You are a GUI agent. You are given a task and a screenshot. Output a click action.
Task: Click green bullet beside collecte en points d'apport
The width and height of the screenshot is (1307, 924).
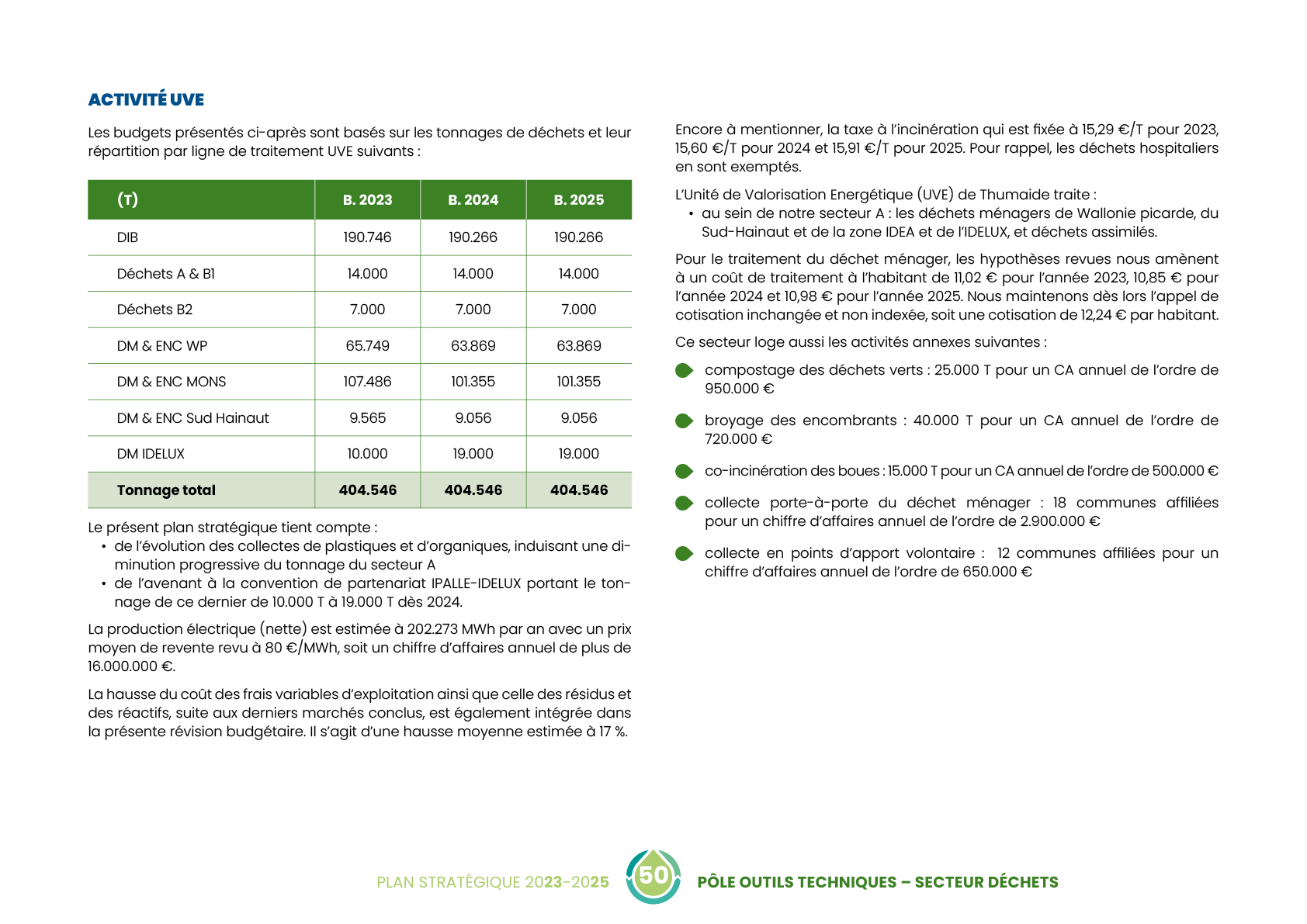(x=684, y=554)
